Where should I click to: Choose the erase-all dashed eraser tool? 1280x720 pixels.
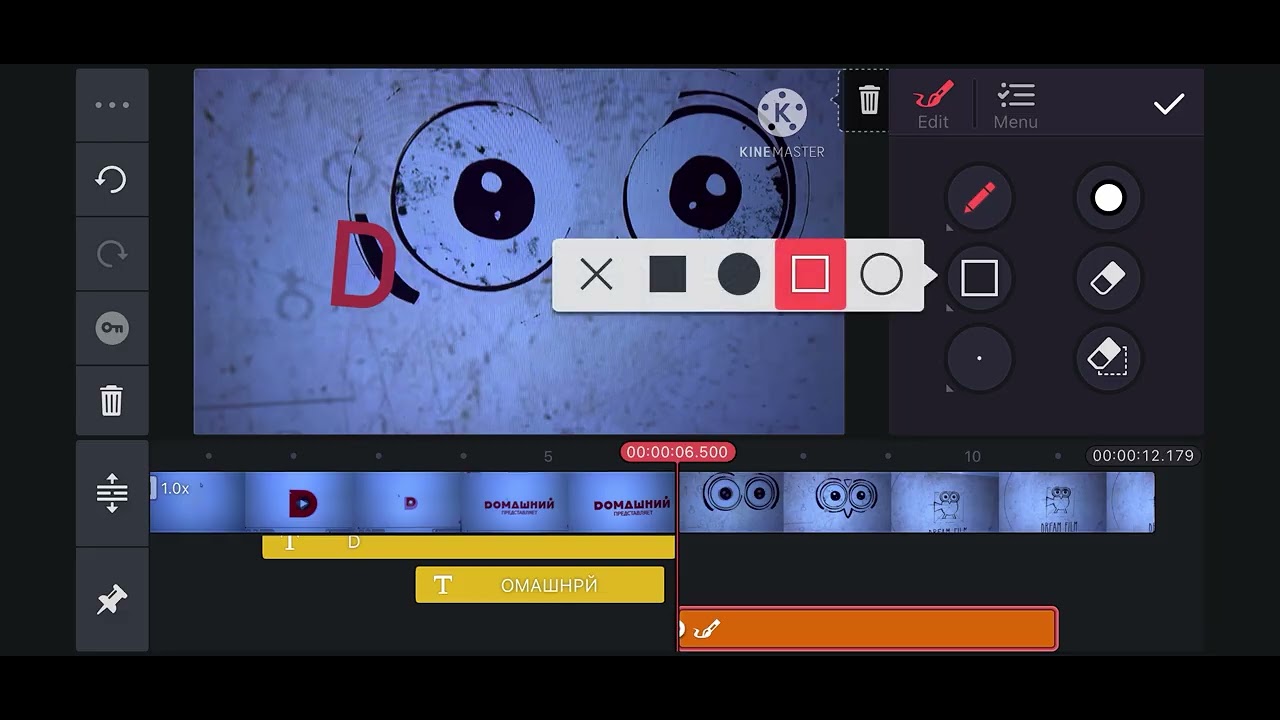point(1108,358)
